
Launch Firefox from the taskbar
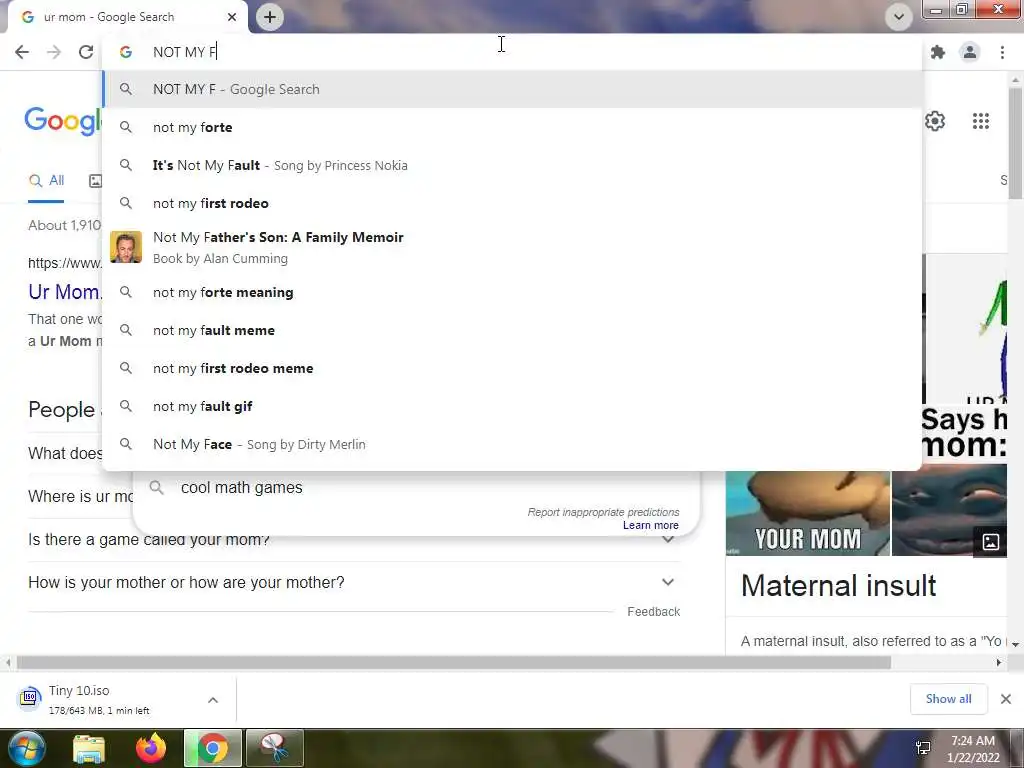(x=151, y=749)
